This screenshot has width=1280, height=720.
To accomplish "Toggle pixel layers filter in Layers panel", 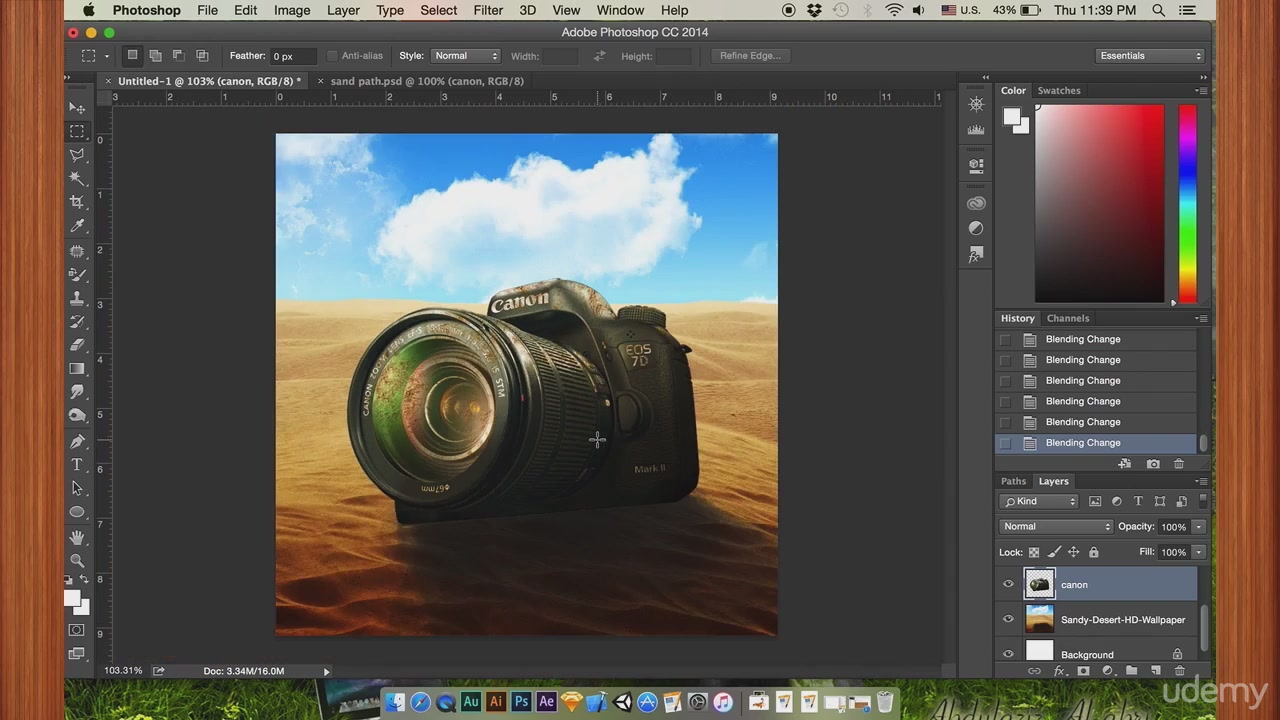I will [1095, 501].
